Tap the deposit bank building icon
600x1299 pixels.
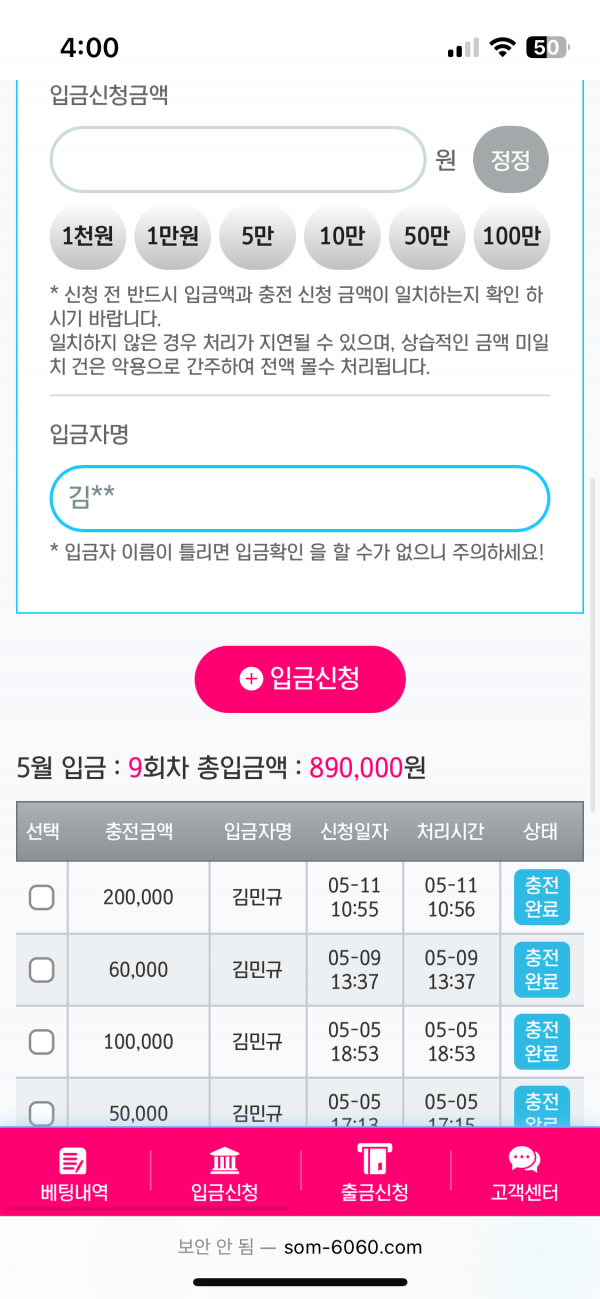point(225,1161)
